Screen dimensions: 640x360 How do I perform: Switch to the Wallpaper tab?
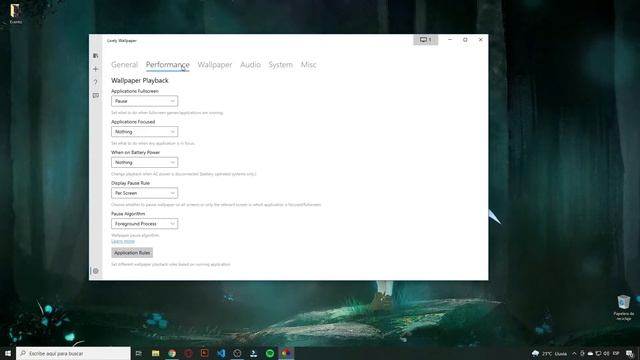[x=215, y=64]
